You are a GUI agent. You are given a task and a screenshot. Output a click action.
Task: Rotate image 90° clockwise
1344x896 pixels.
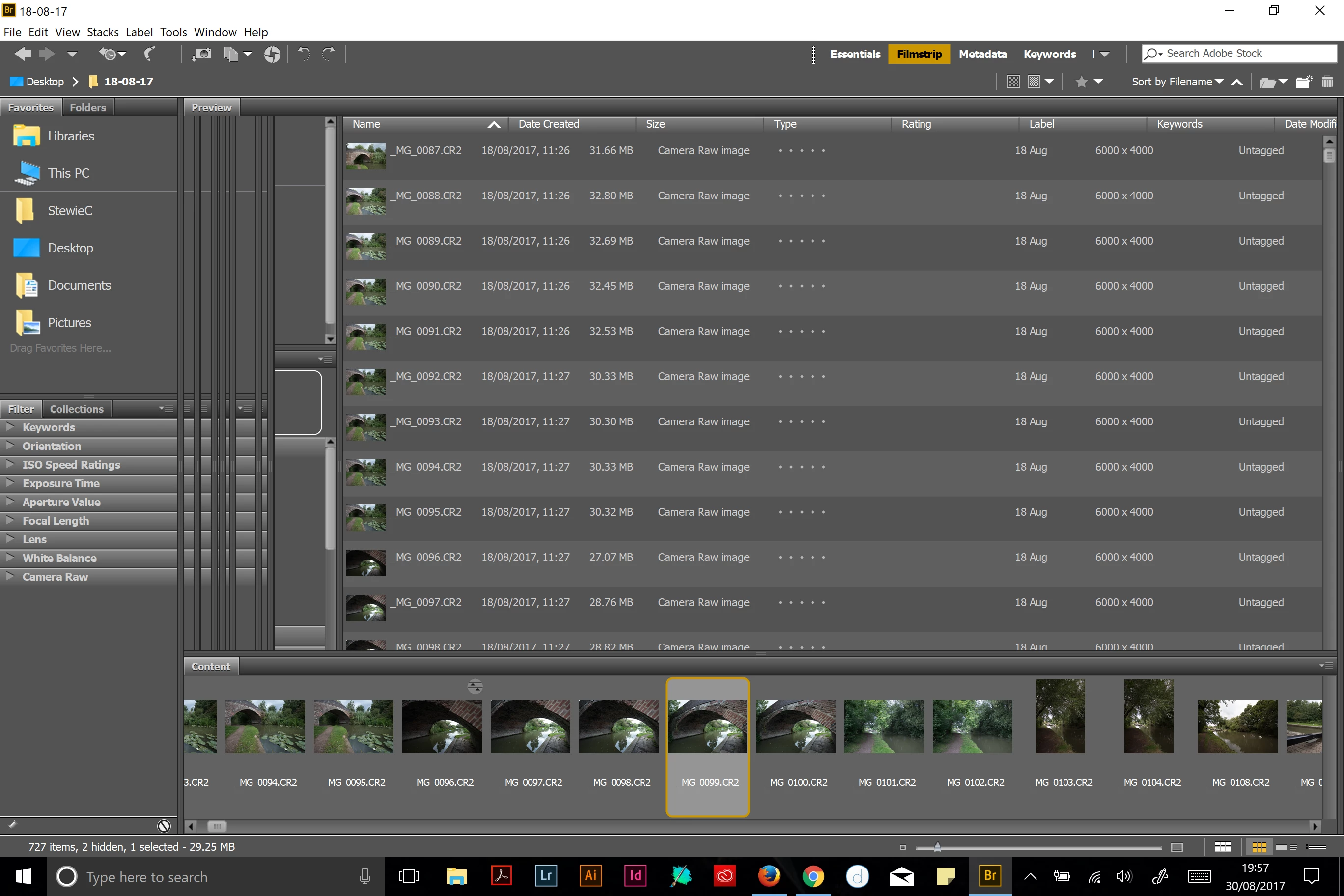click(x=329, y=55)
